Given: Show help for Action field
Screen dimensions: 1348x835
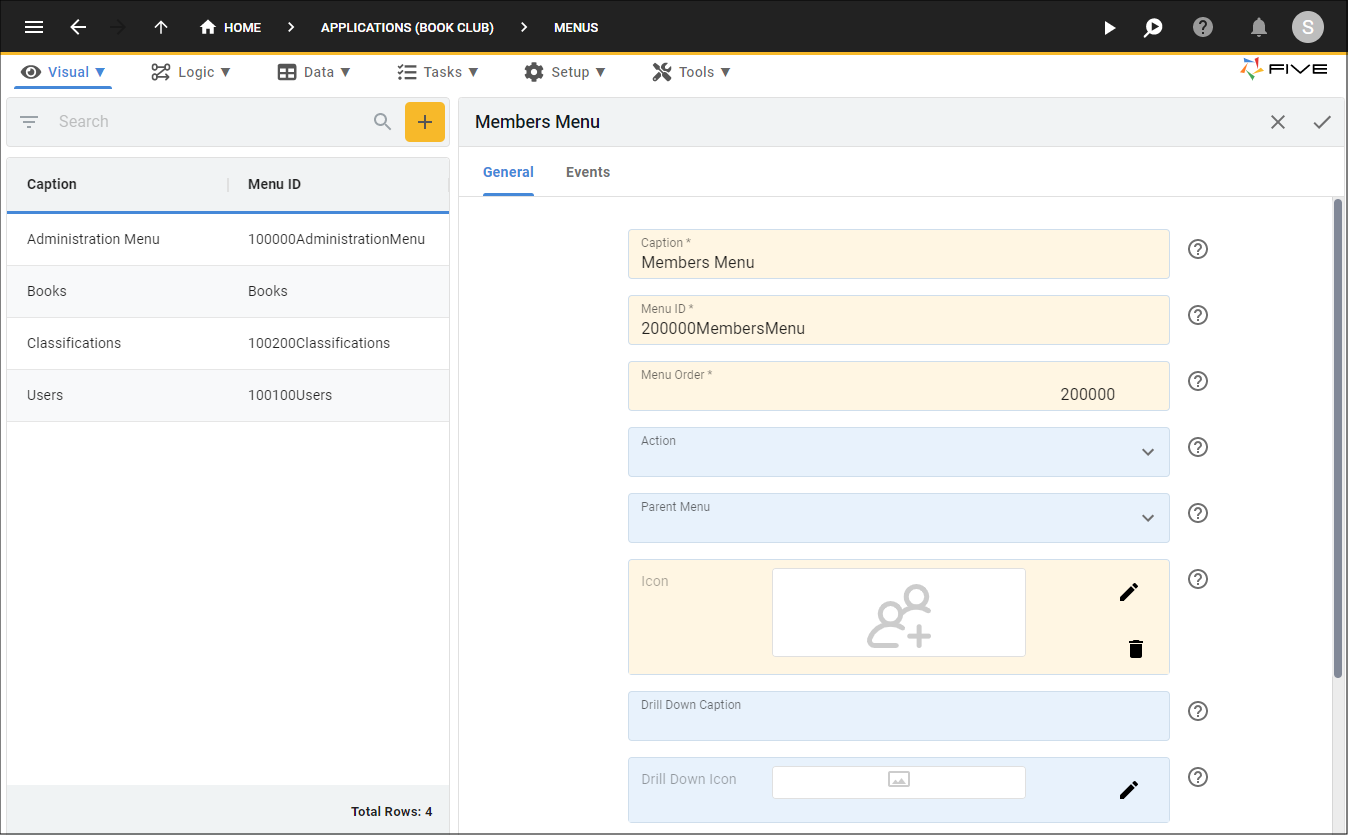Looking at the screenshot, I should (1198, 447).
